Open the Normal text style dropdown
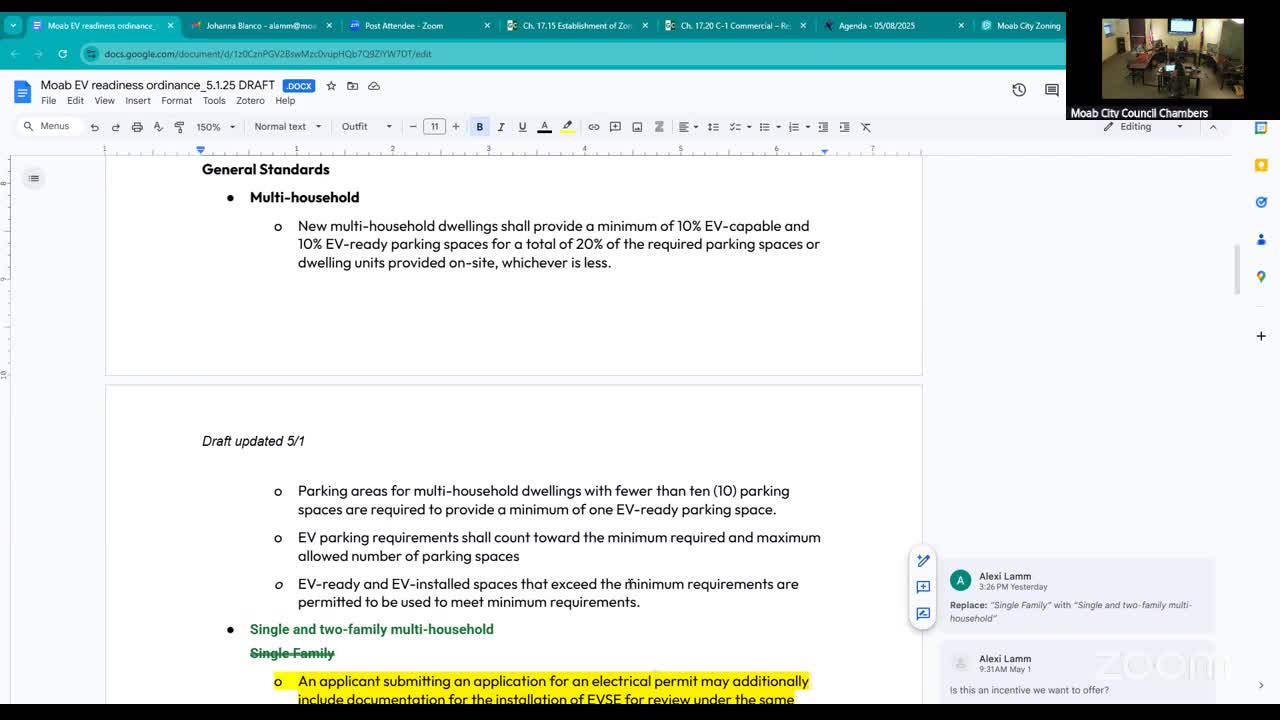 coord(288,127)
